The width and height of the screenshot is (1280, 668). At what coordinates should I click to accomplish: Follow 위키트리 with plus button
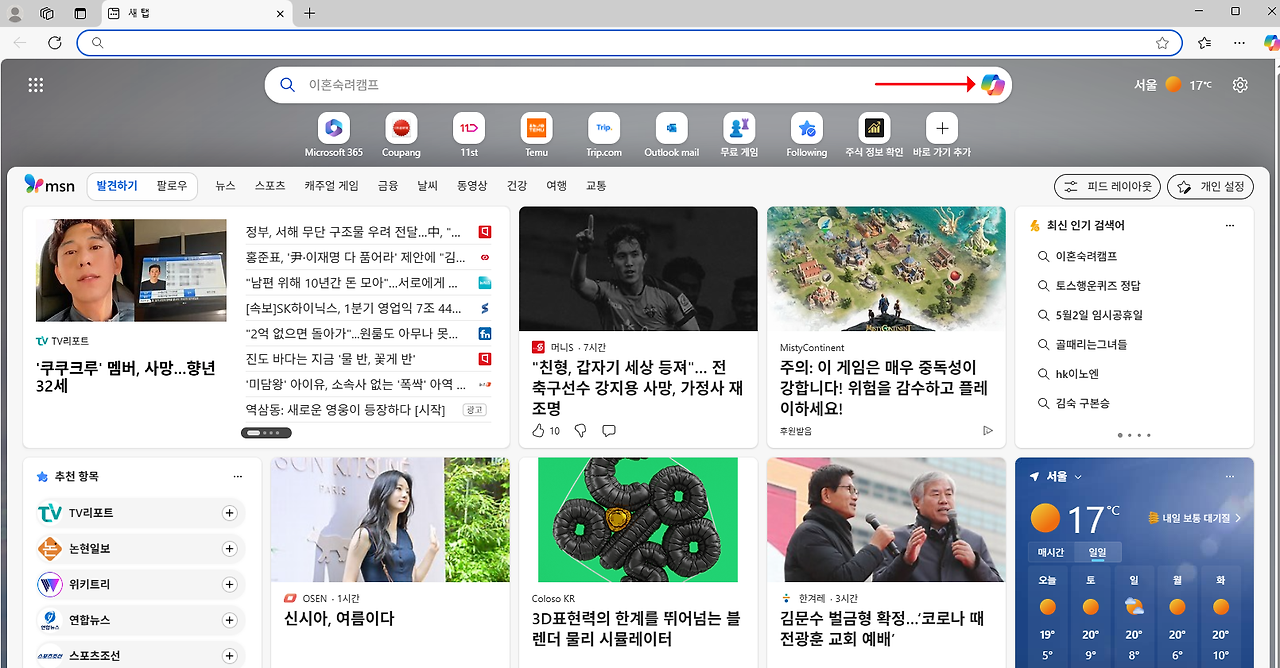(229, 584)
